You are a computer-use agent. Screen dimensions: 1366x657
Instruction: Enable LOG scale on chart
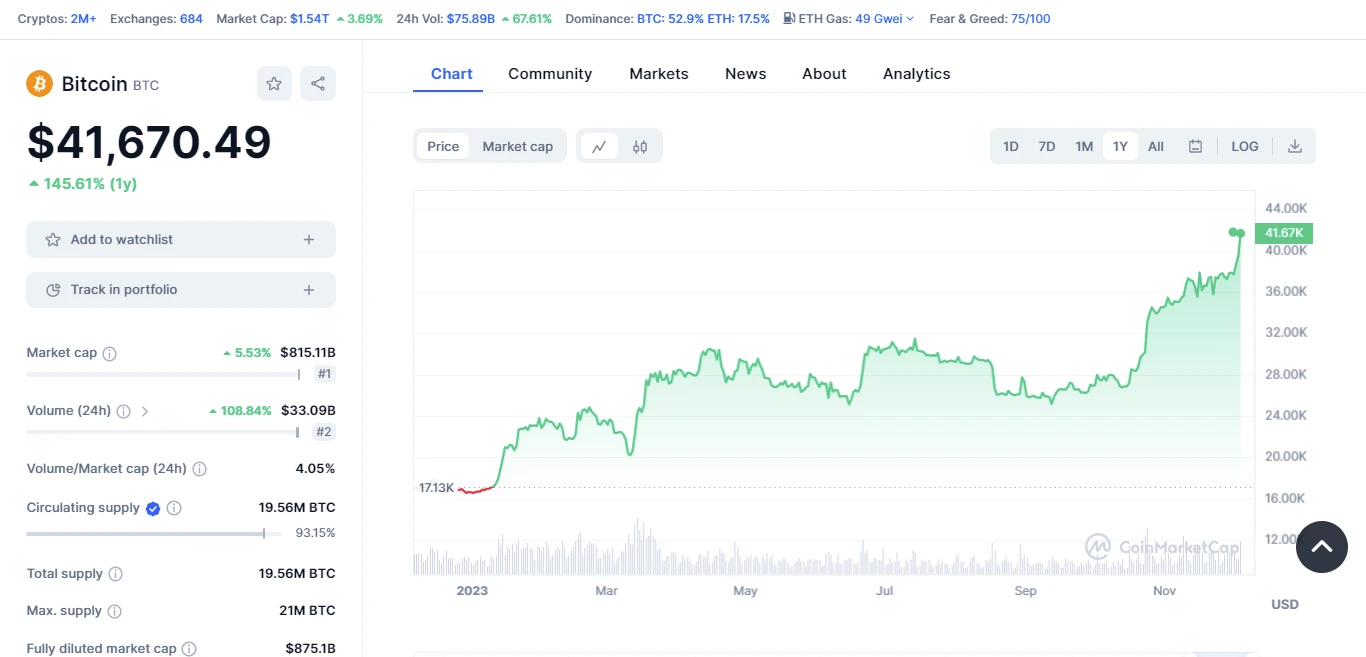click(x=1245, y=146)
